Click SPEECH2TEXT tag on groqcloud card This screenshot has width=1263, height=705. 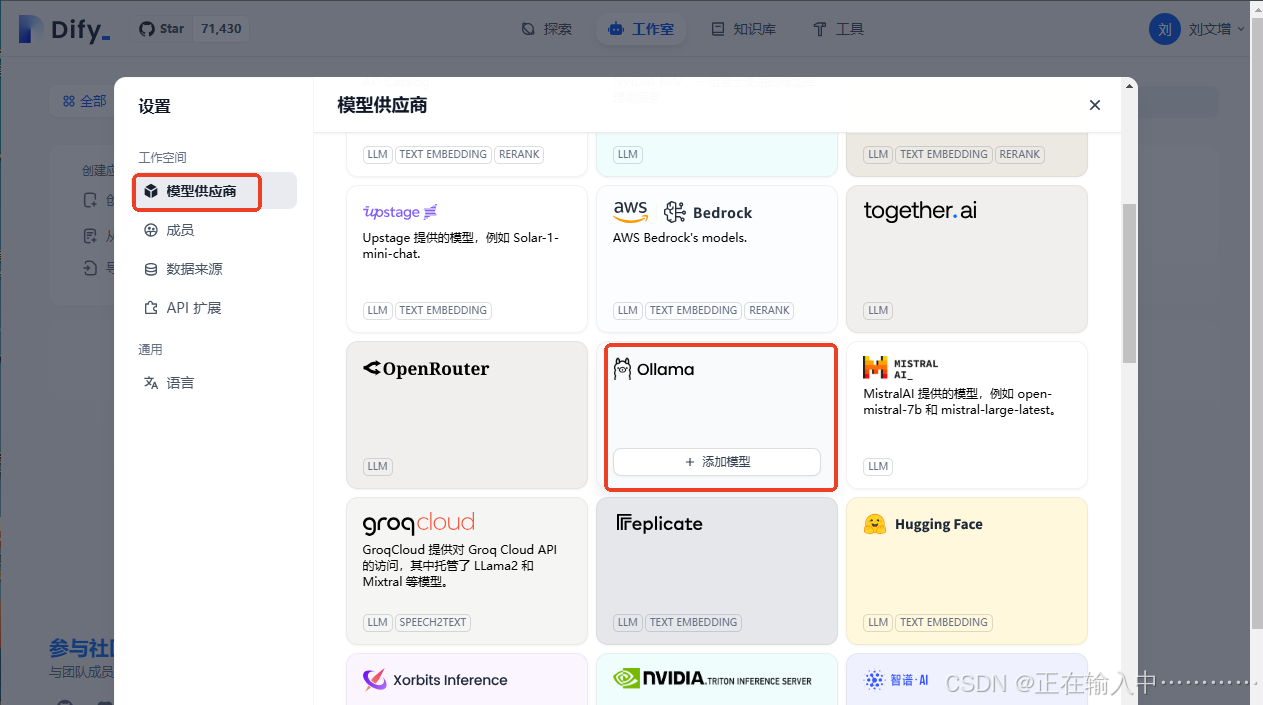point(433,622)
